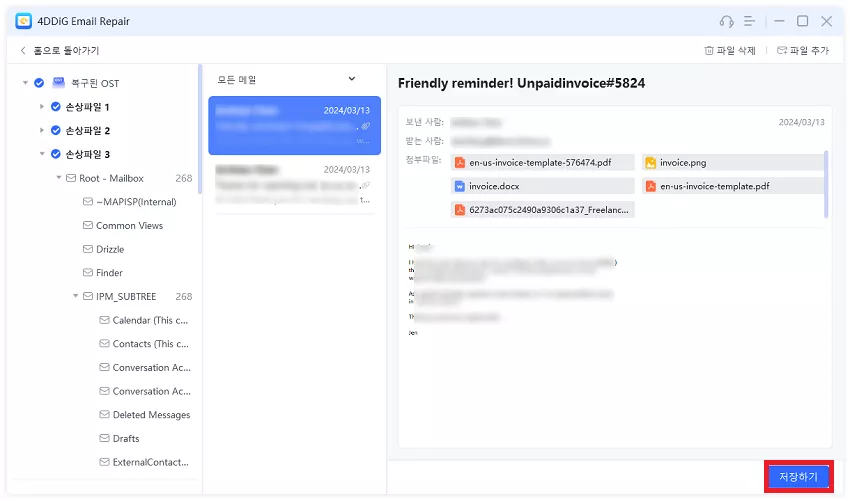Click the 4DDiG Email Repair app logo

23,21
